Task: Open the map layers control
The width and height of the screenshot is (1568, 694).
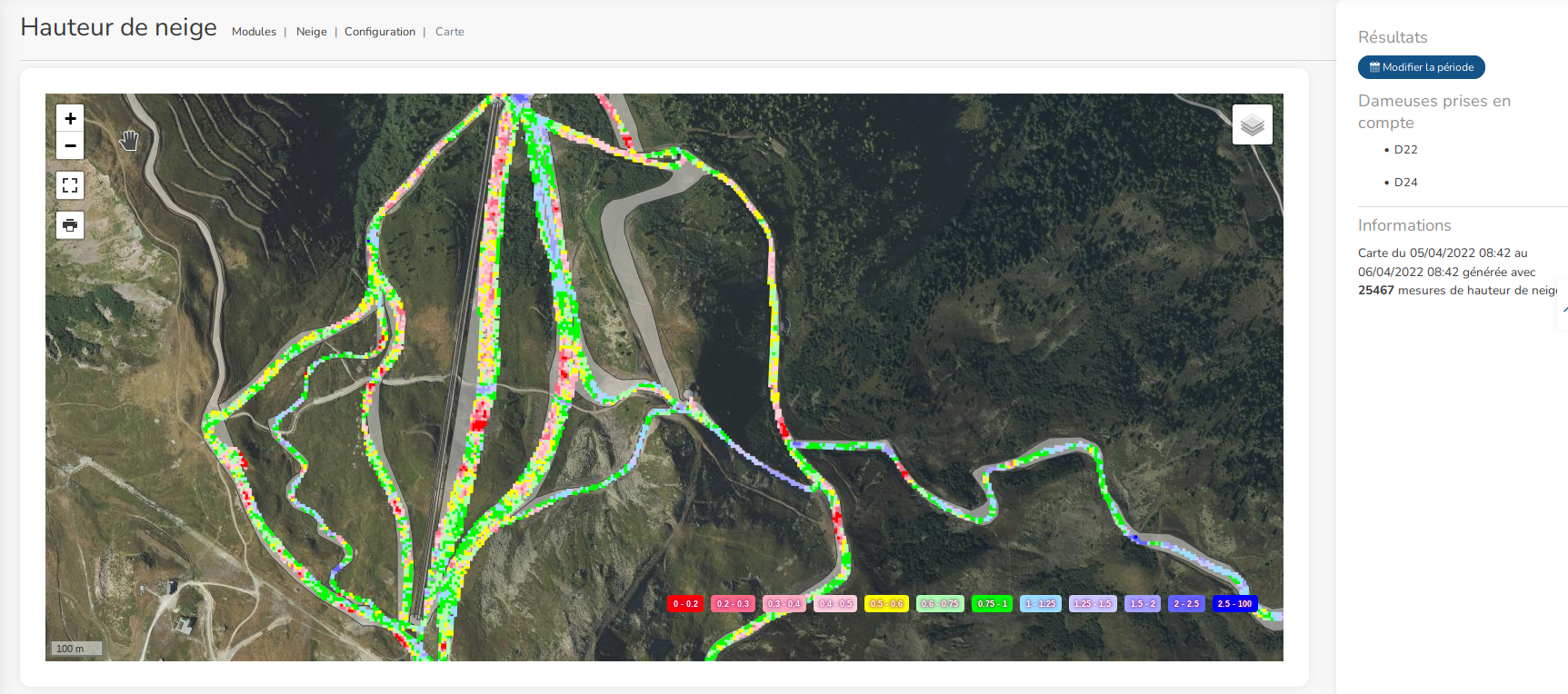Action: click(1252, 125)
